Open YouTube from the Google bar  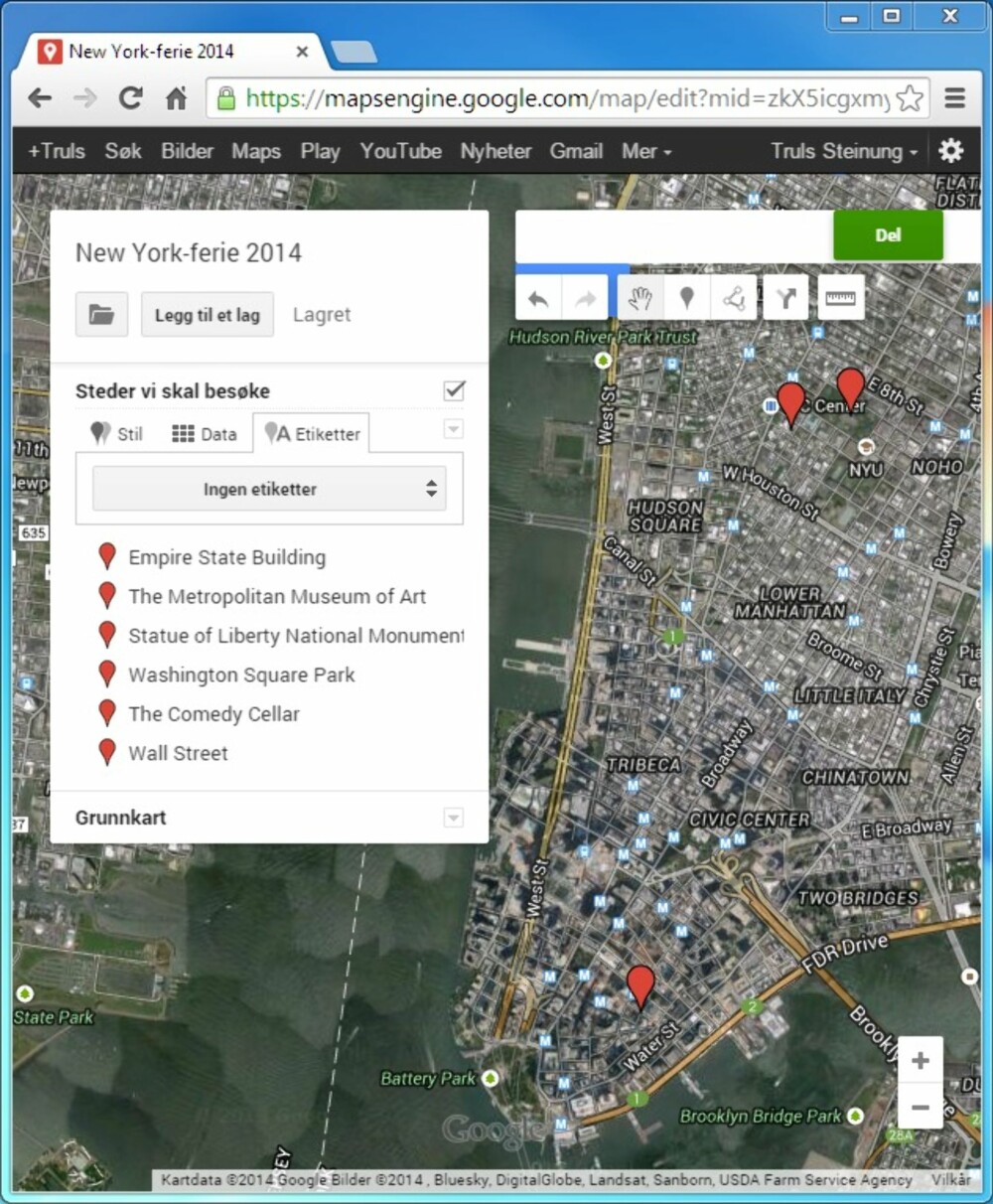click(x=400, y=151)
